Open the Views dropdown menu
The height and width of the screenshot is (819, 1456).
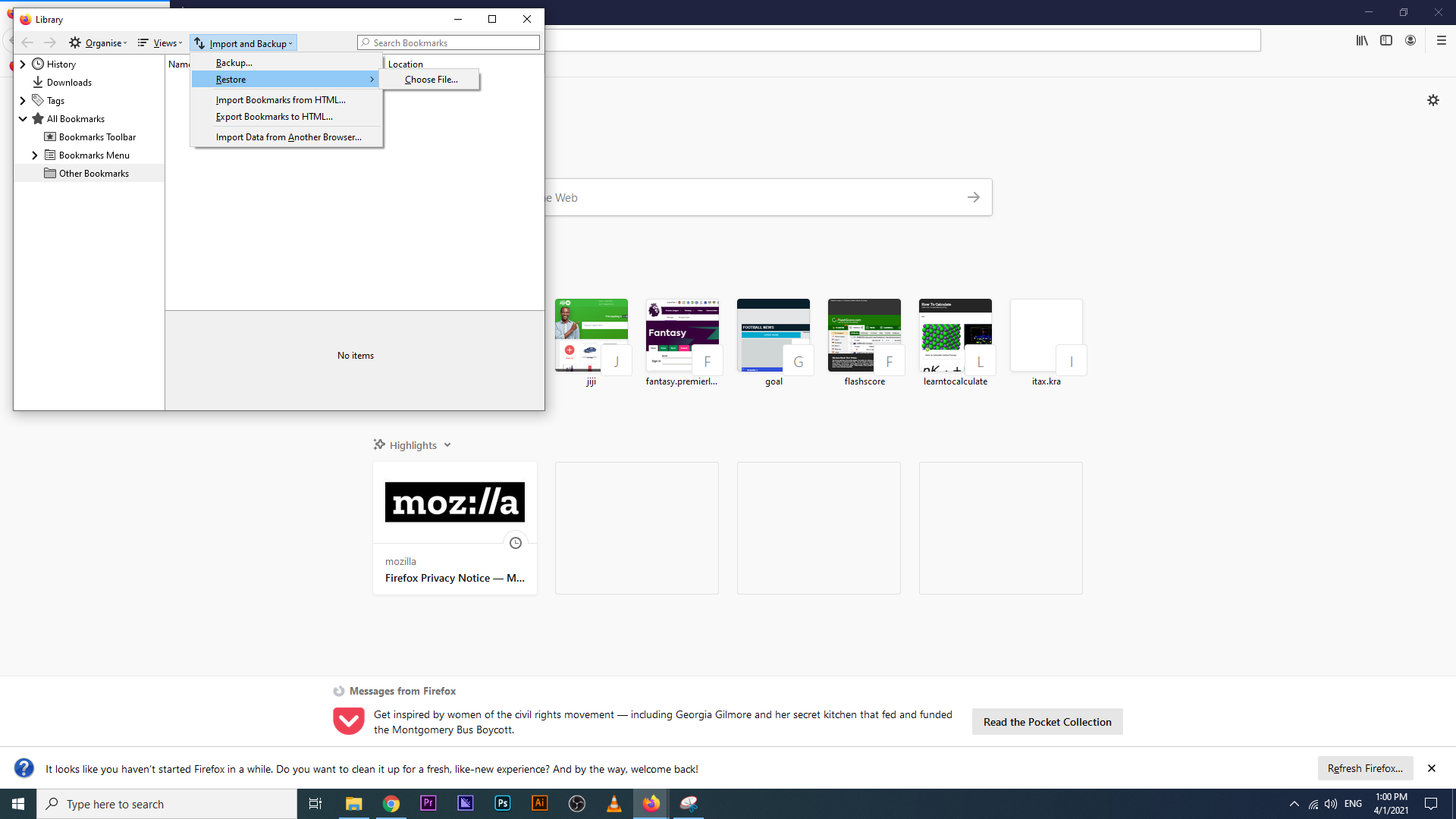(160, 43)
